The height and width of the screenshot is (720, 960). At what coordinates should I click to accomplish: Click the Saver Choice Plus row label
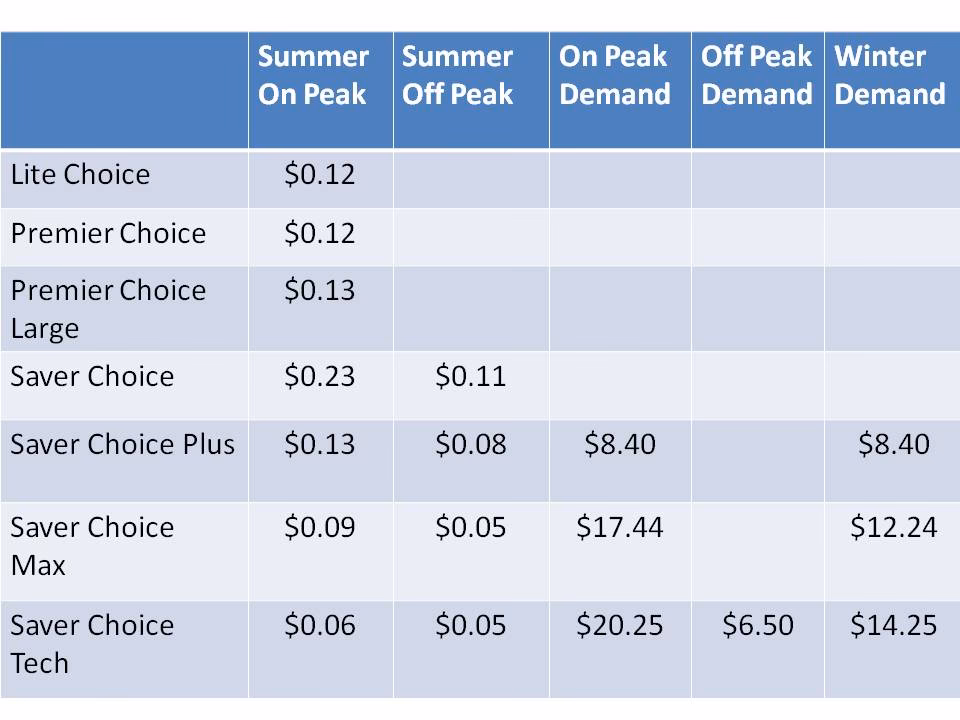coord(122,444)
